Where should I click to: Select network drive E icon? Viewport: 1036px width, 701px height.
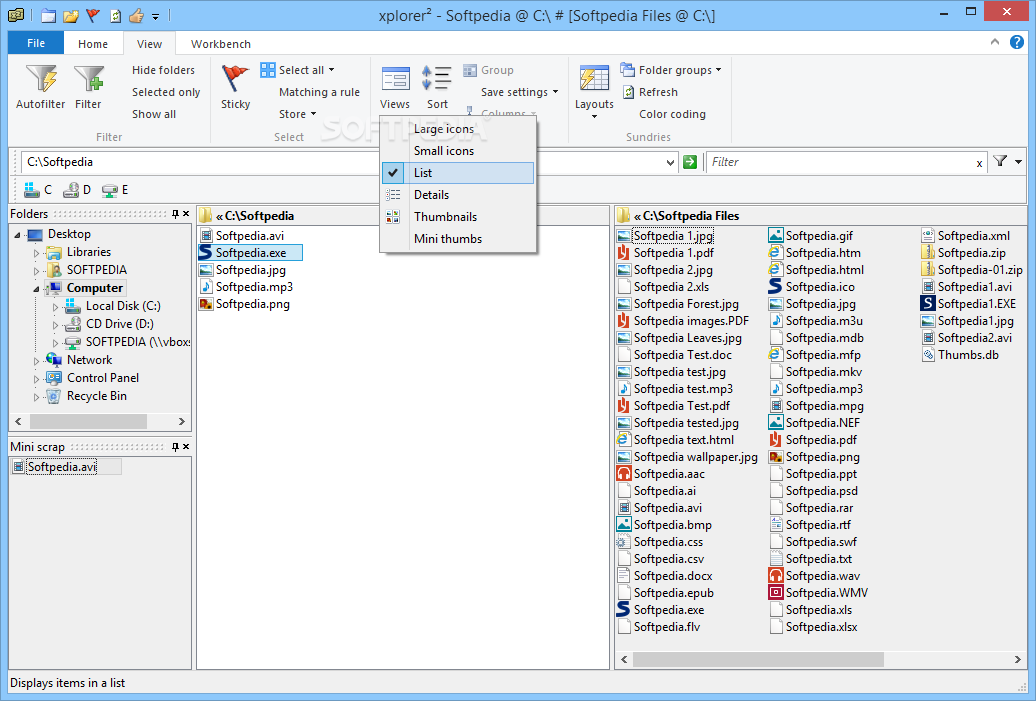(110, 190)
